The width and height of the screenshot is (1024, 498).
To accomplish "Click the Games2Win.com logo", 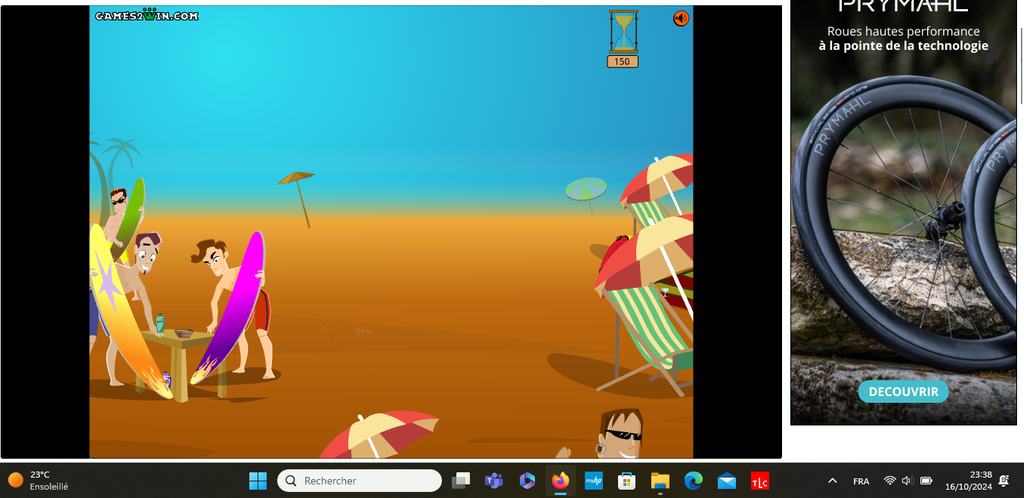I will point(147,16).
